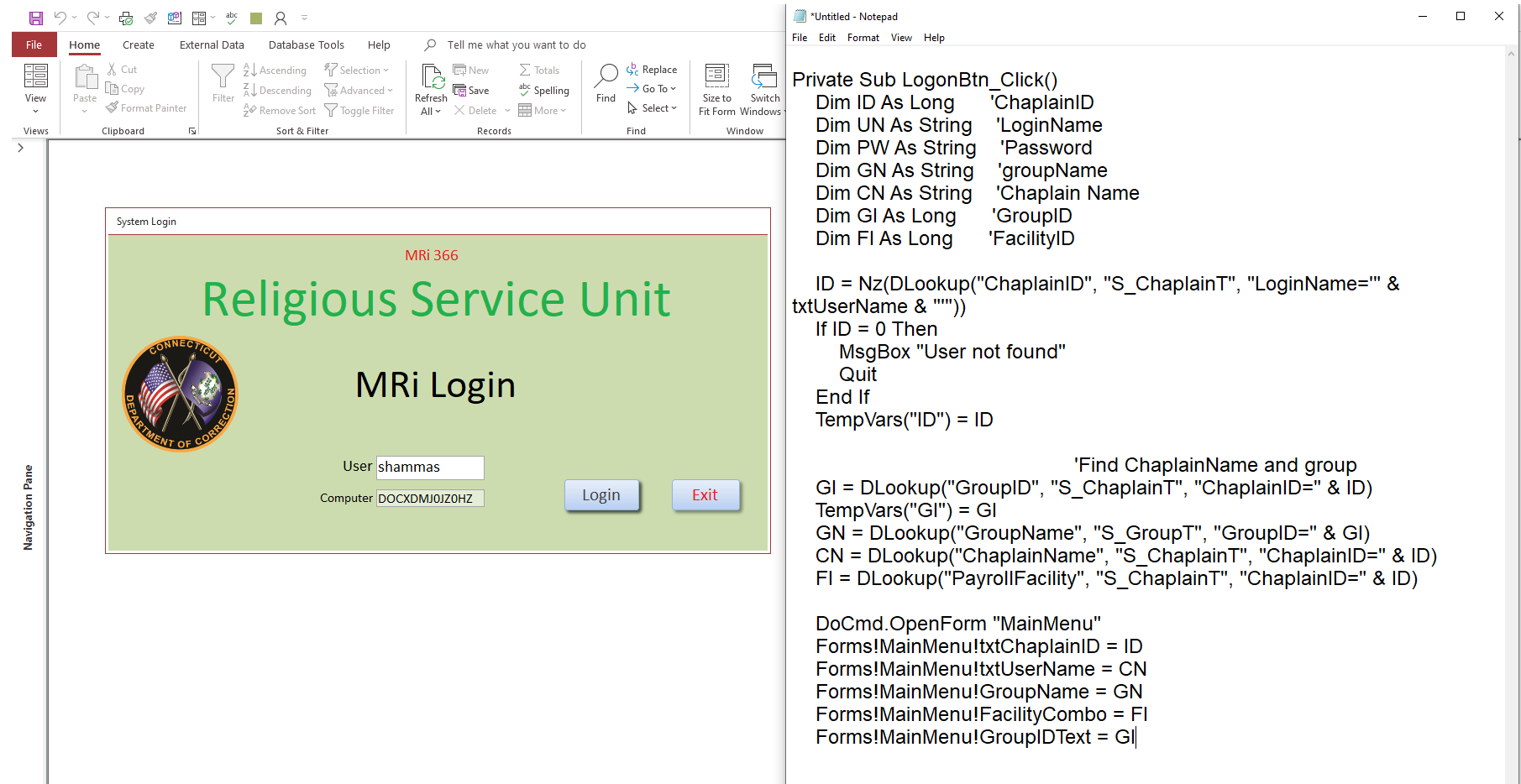Viewport: 1521px width, 784px height.
Task: Switch to the Create ribbon tab
Action: pos(138,44)
